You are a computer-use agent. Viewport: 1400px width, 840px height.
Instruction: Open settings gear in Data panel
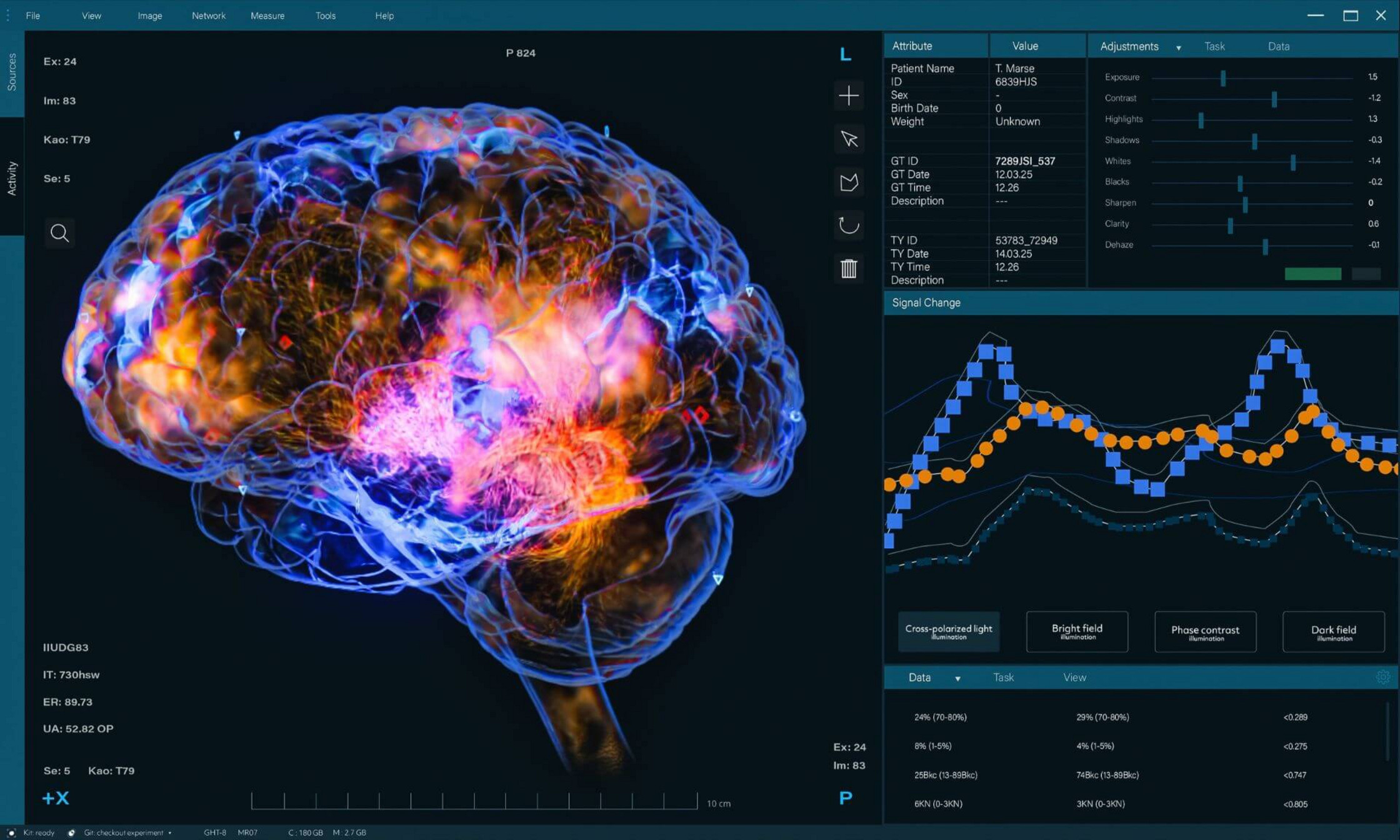click(x=1382, y=677)
